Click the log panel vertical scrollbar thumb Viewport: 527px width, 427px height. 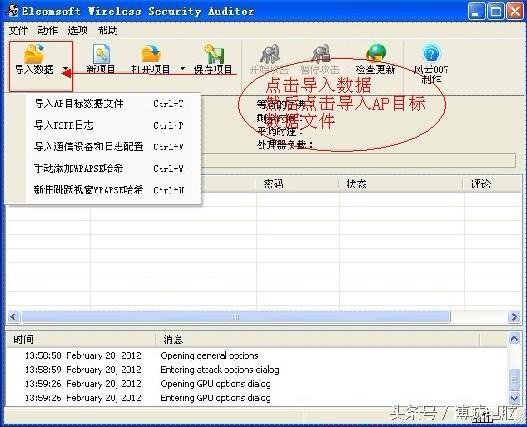514,380
